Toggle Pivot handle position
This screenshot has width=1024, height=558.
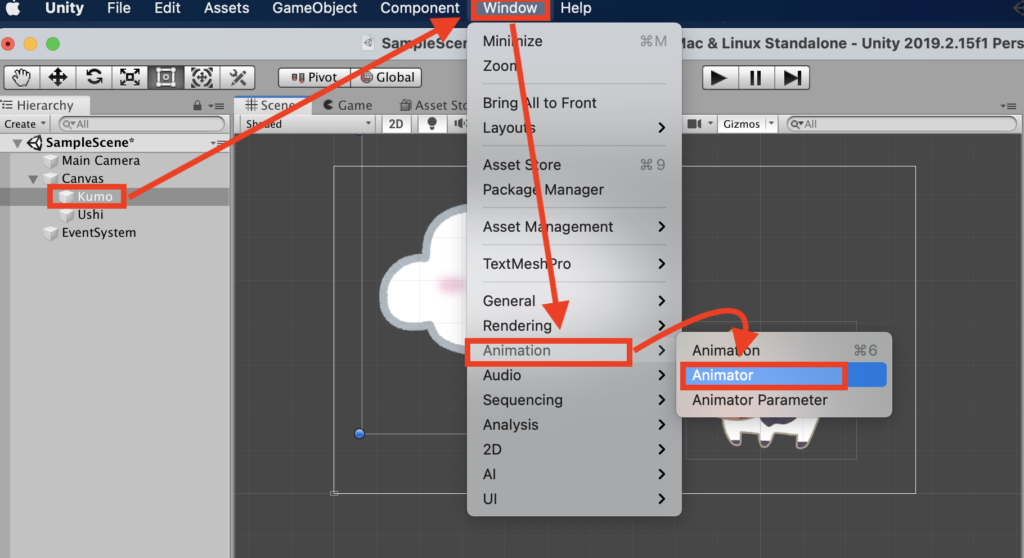point(314,77)
